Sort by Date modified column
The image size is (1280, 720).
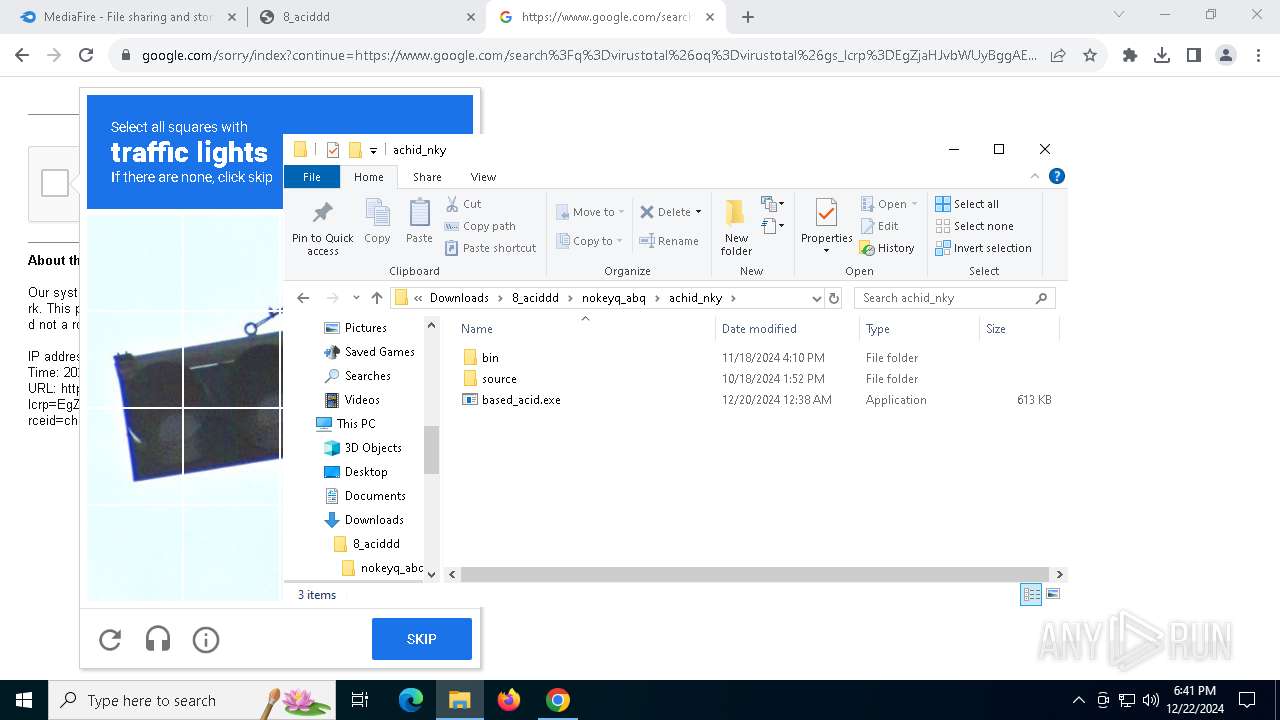[787, 329]
